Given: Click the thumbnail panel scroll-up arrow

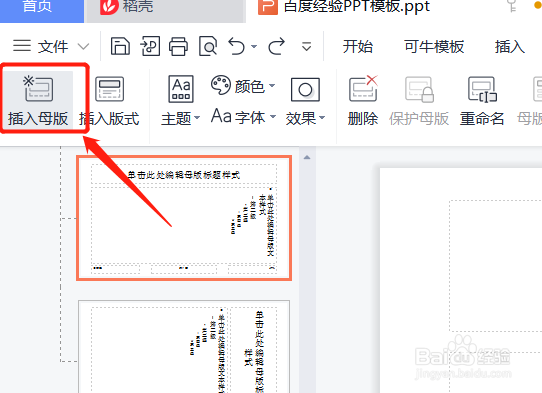Looking at the screenshot, I should (x=307, y=157).
